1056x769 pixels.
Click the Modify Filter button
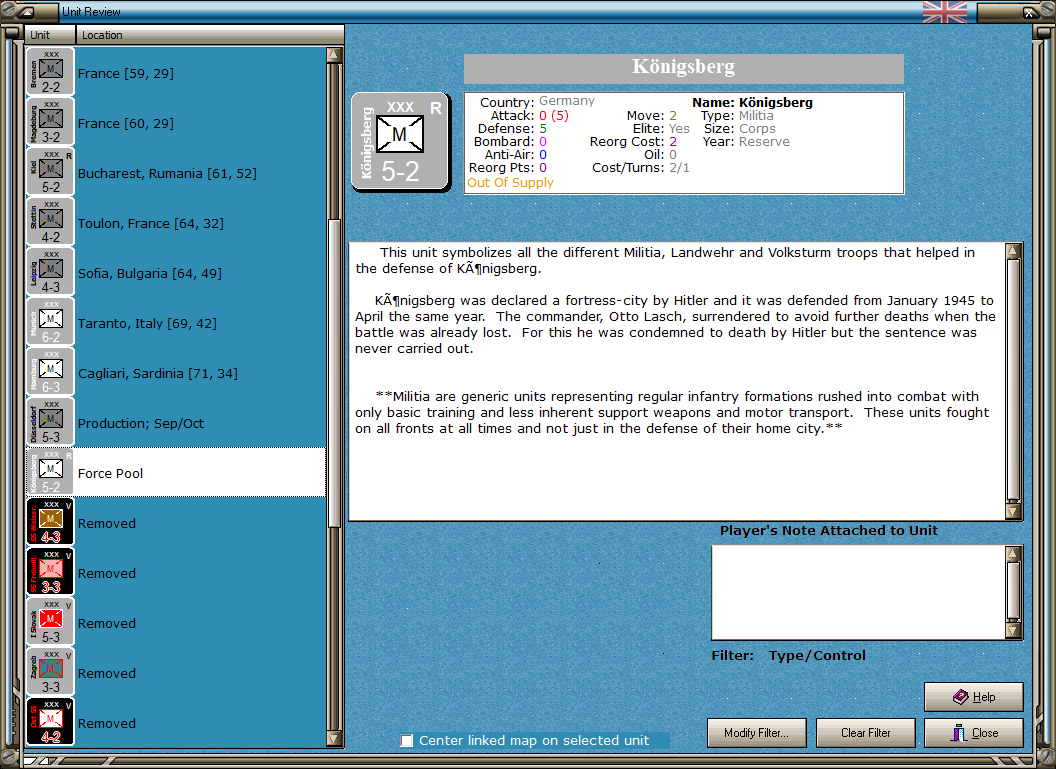pos(756,733)
